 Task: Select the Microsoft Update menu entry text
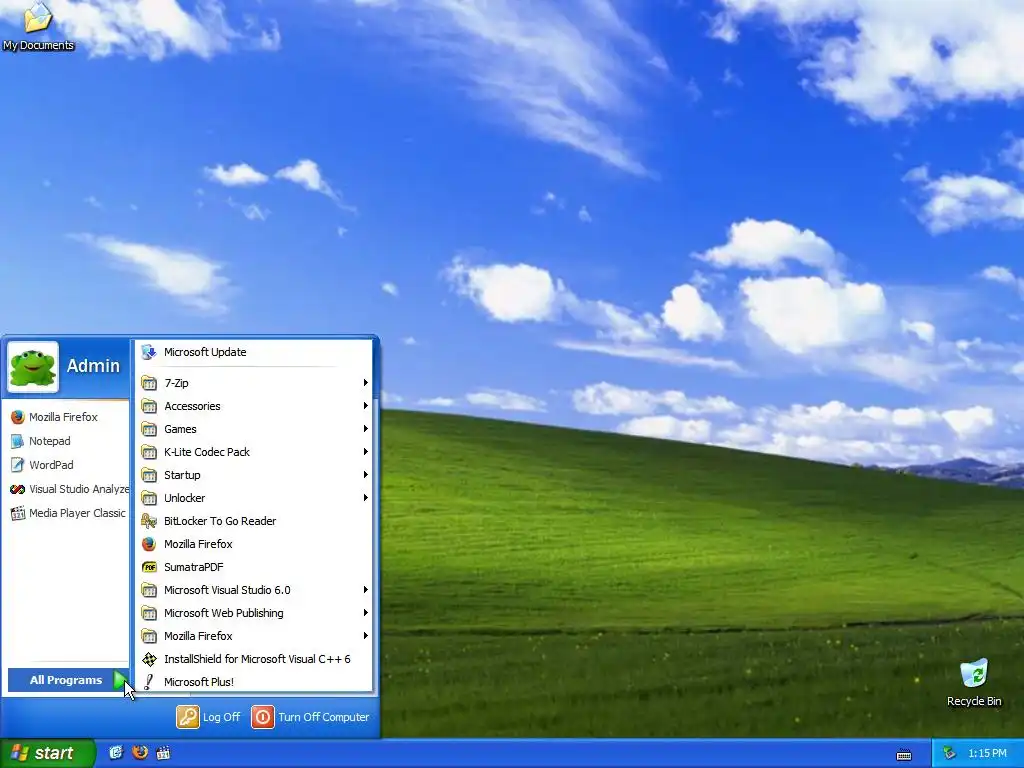pyautogui.click(x=205, y=352)
